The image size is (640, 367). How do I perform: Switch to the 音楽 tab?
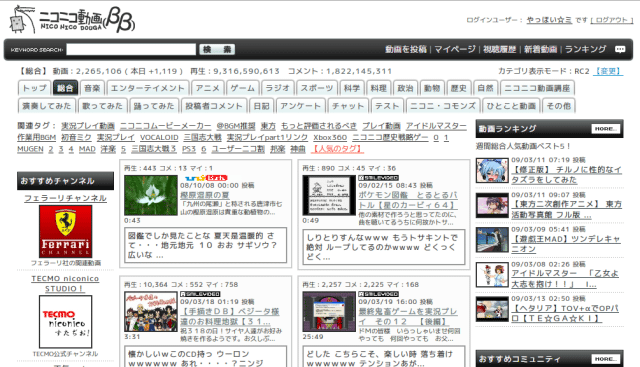coord(92,88)
